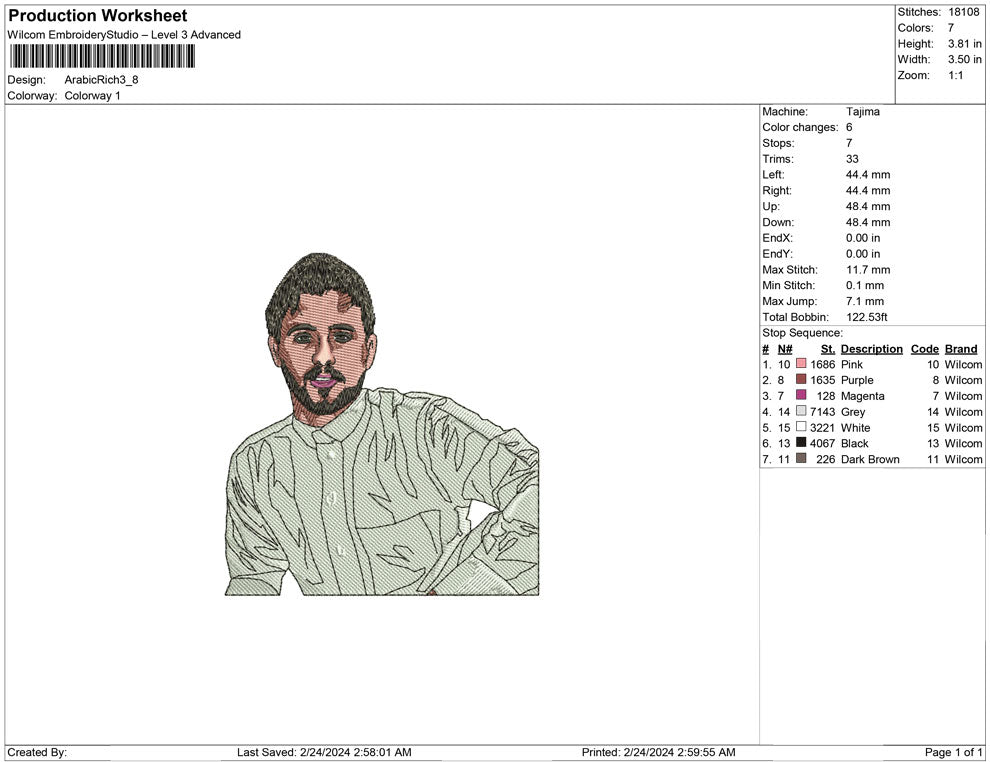The image size is (990, 762).
Task: Select the design name 'ArabicRich3_8'
Action: 101,80
